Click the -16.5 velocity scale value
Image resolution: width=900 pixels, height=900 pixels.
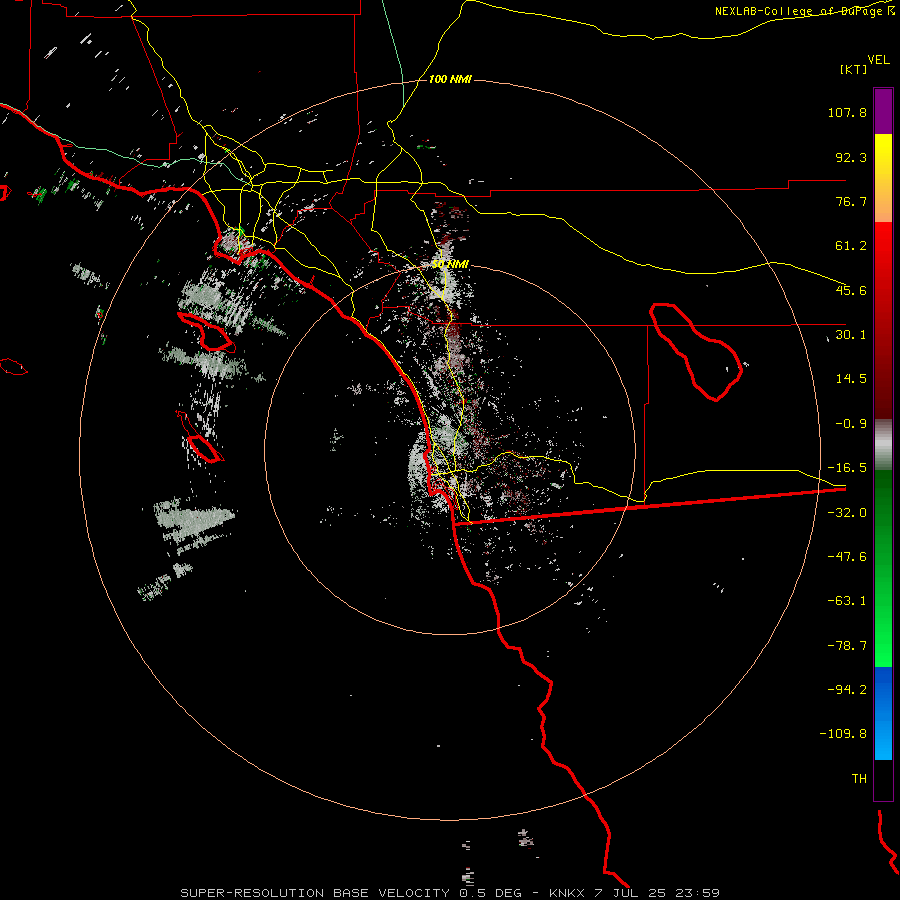point(847,468)
